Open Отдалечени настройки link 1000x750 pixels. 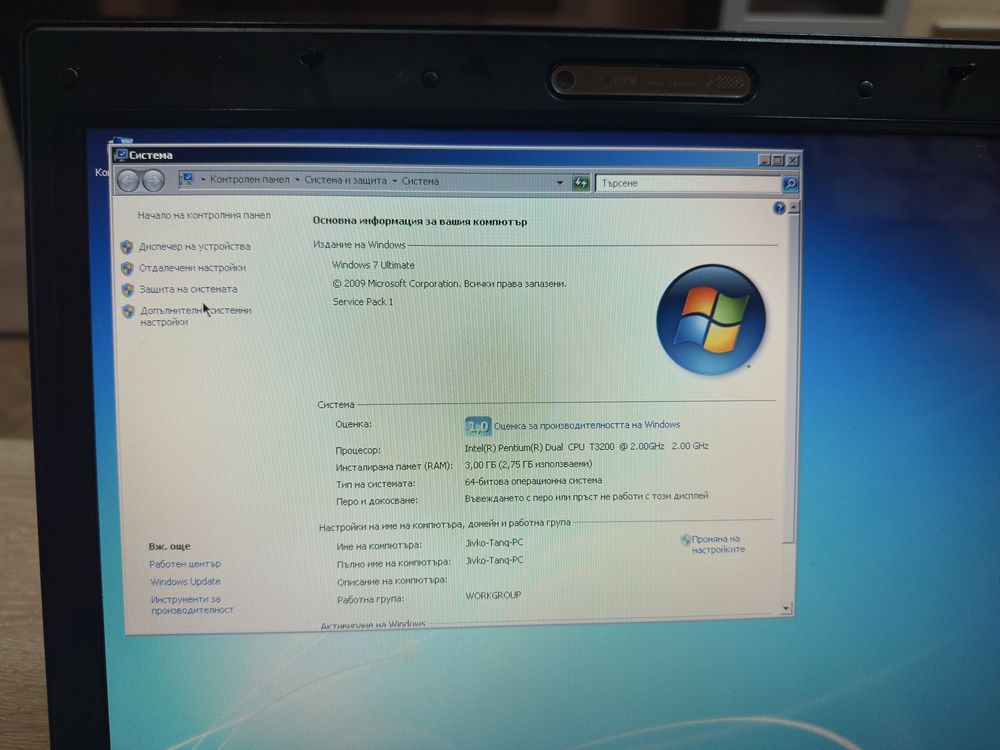click(x=193, y=268)
